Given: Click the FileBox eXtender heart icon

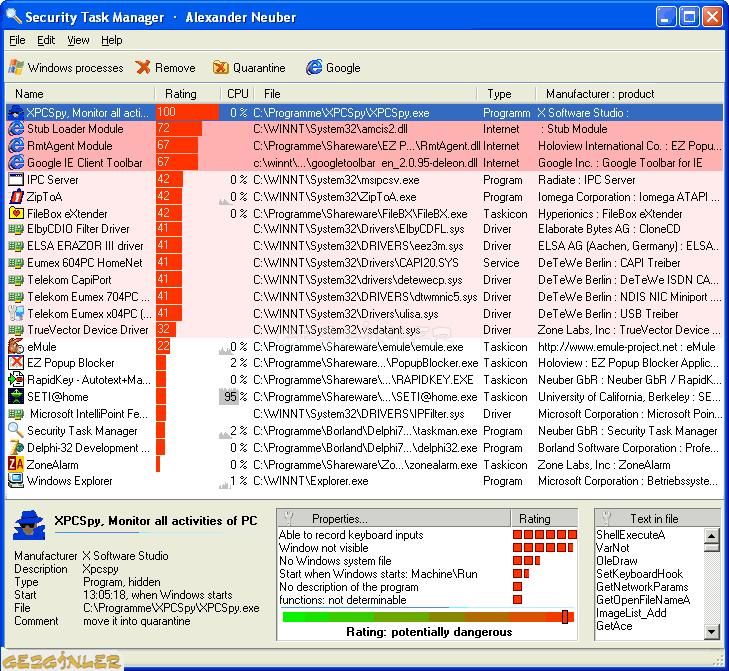Looking at the screenshot, I should coord(16,213).
